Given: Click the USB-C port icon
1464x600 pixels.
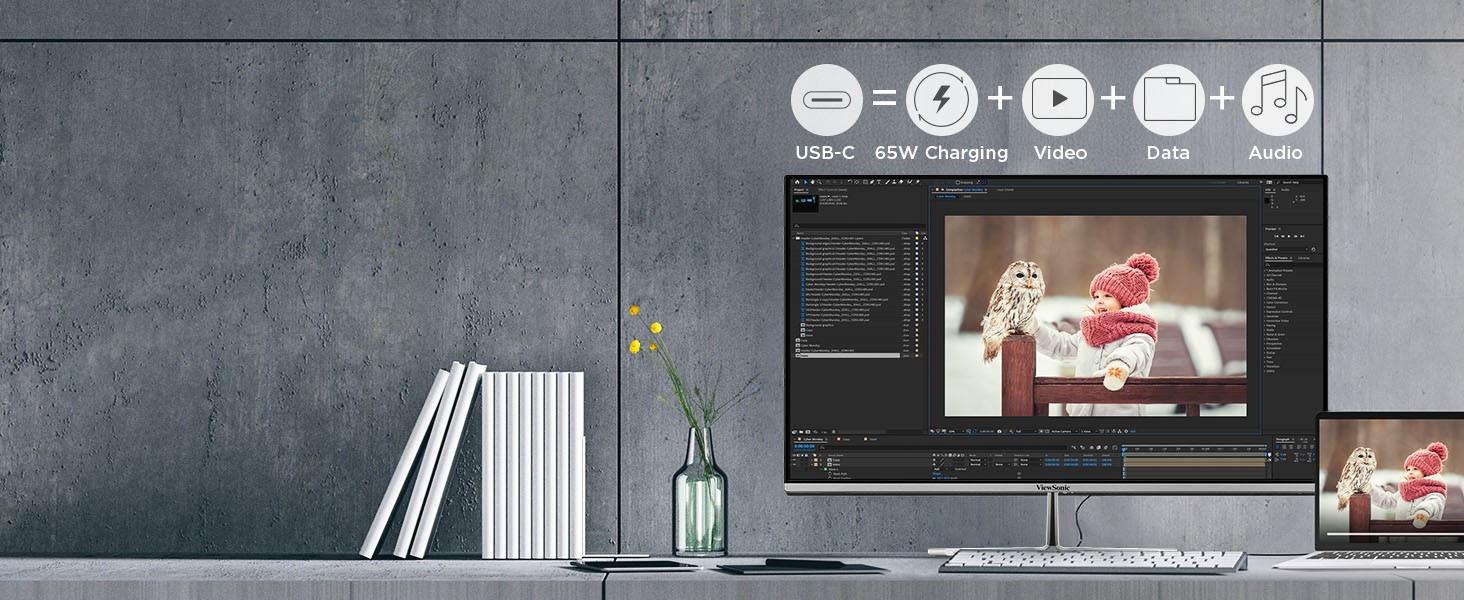Looking at the screenshot, I should (x=826, y=100).
